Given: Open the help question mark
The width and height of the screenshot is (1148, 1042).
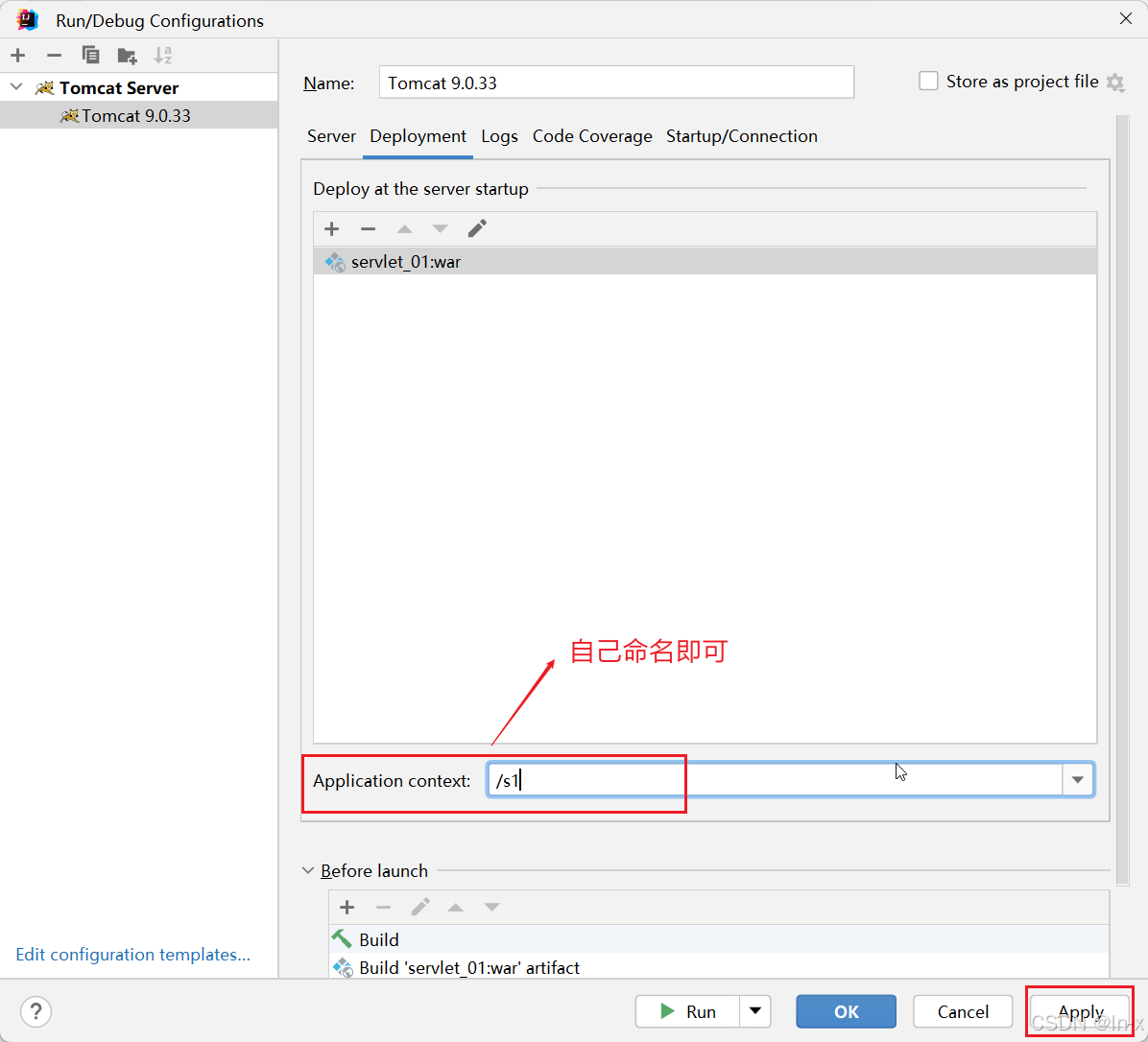Looking at the screenshot, I should coord(36,1012).
